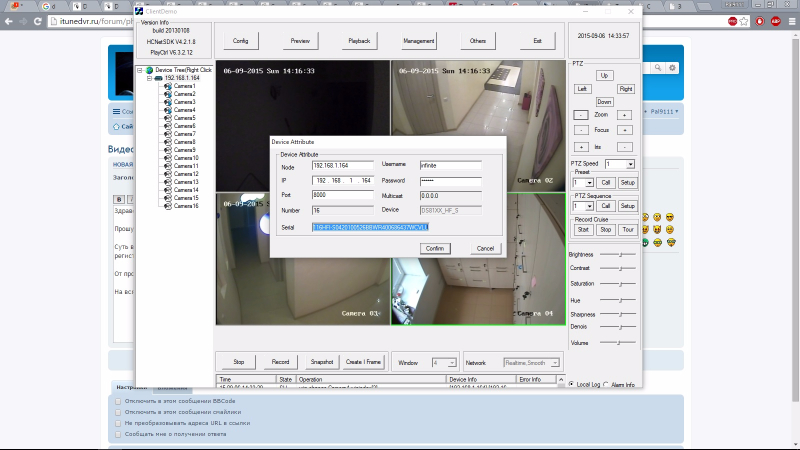This screenshot has height=450, width=800.
Task: Cancel the Device Attribute dialog
Action: point(485,248)
